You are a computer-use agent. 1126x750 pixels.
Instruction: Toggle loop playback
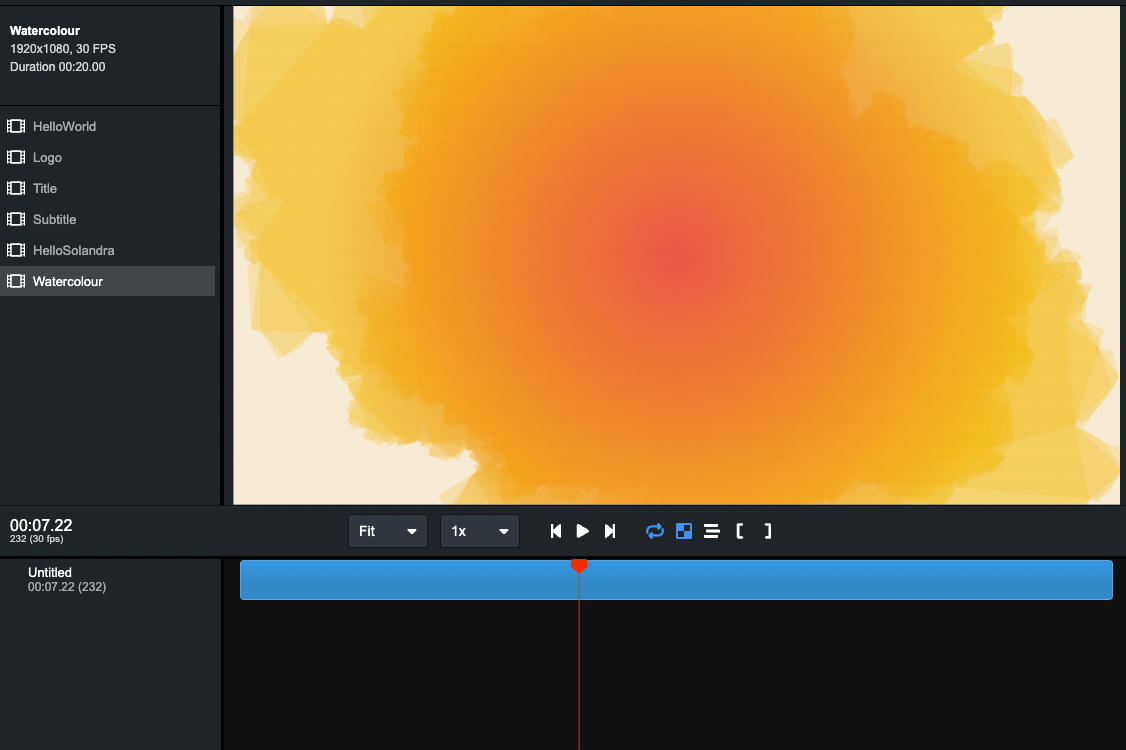655,531
